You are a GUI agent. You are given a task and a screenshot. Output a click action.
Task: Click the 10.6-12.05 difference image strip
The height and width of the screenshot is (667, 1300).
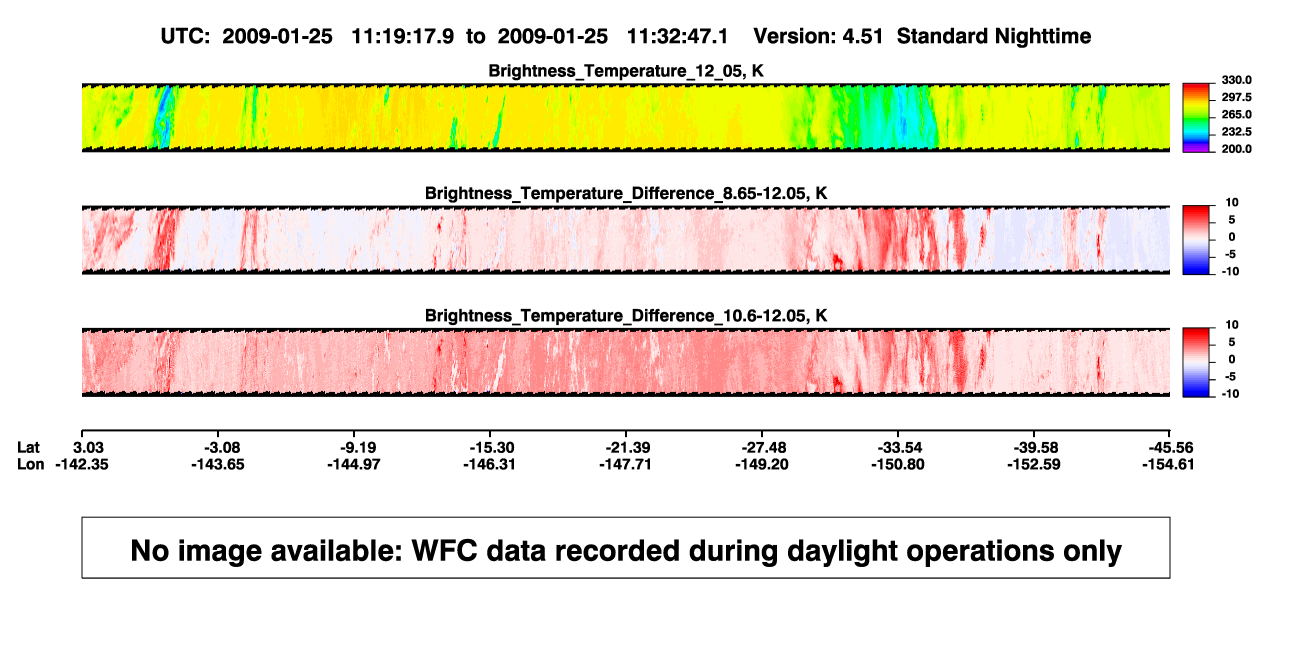click(x=626, y=362)
